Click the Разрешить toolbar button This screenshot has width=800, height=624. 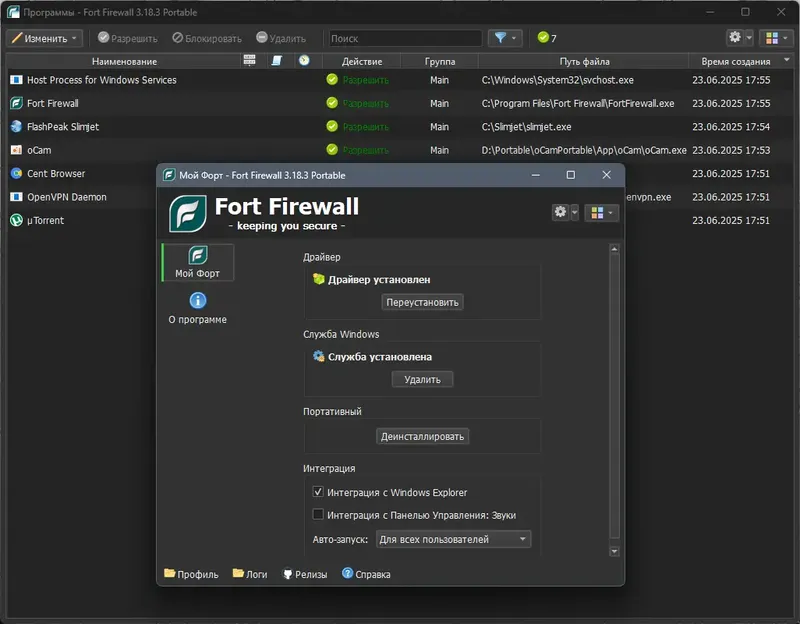[x=128, y=38]
